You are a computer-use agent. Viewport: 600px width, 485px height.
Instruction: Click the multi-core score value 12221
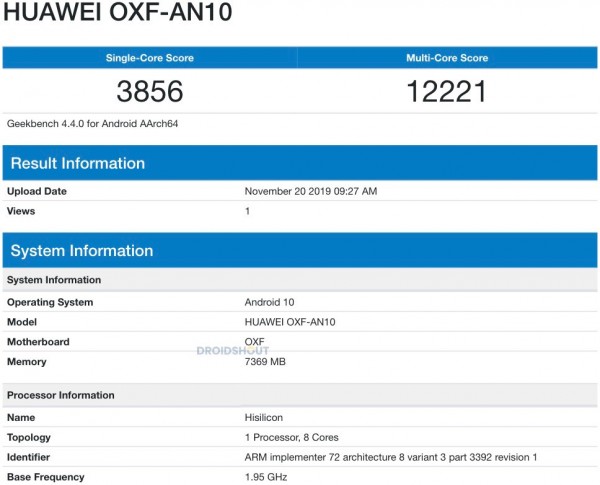(446, 92)
